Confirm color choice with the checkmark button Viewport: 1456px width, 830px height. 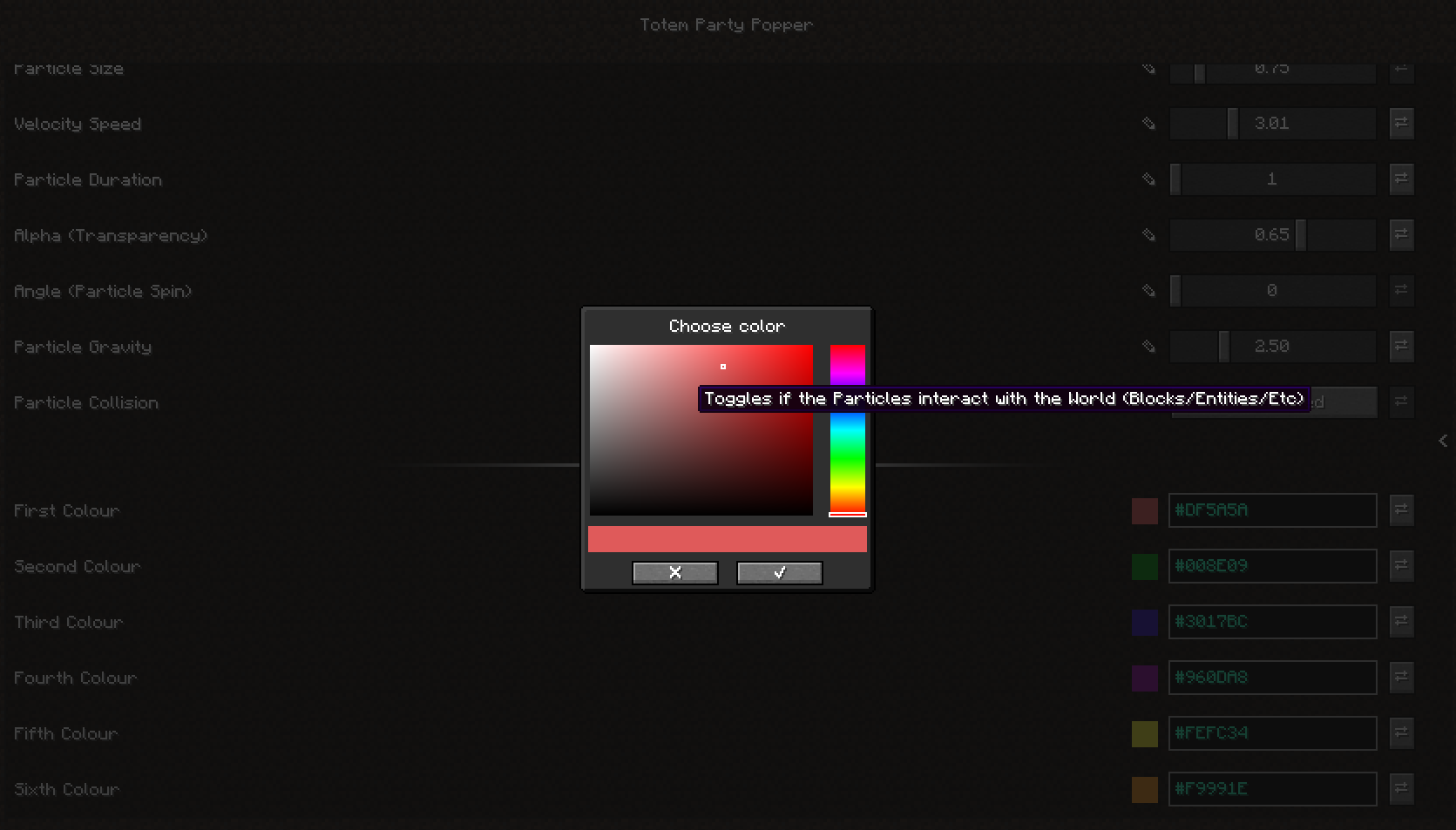pyautogui.click(x=779, y=572)
